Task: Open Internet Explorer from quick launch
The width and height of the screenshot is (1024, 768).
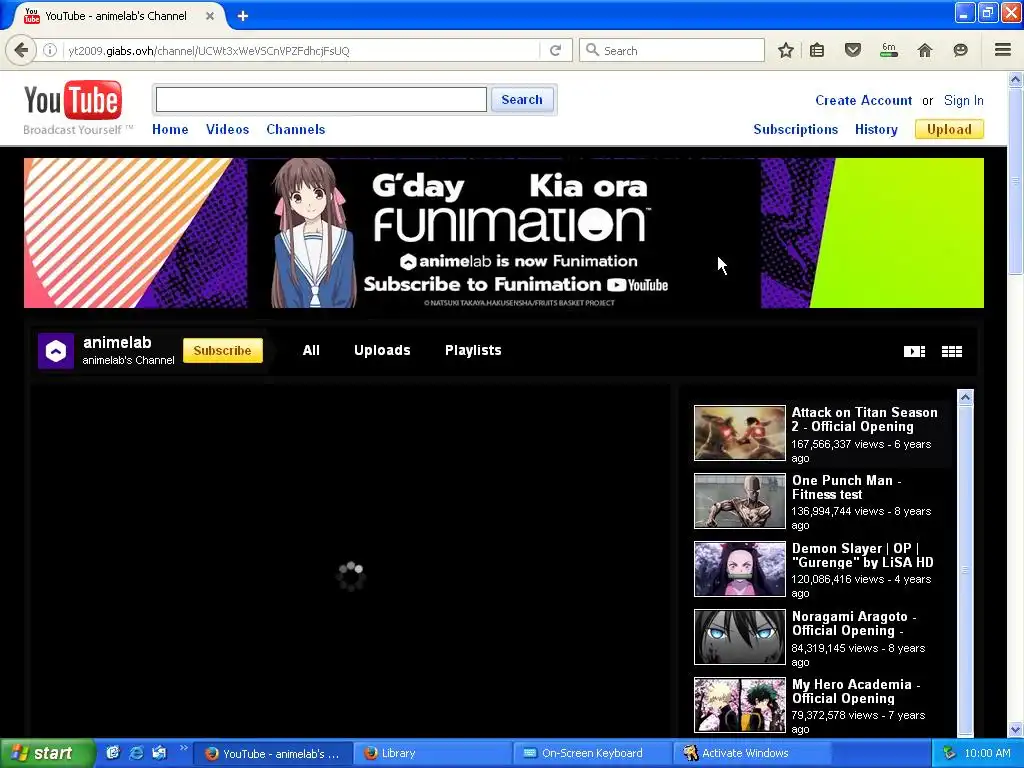Action: pyautogui.click(x=136, y=753)
